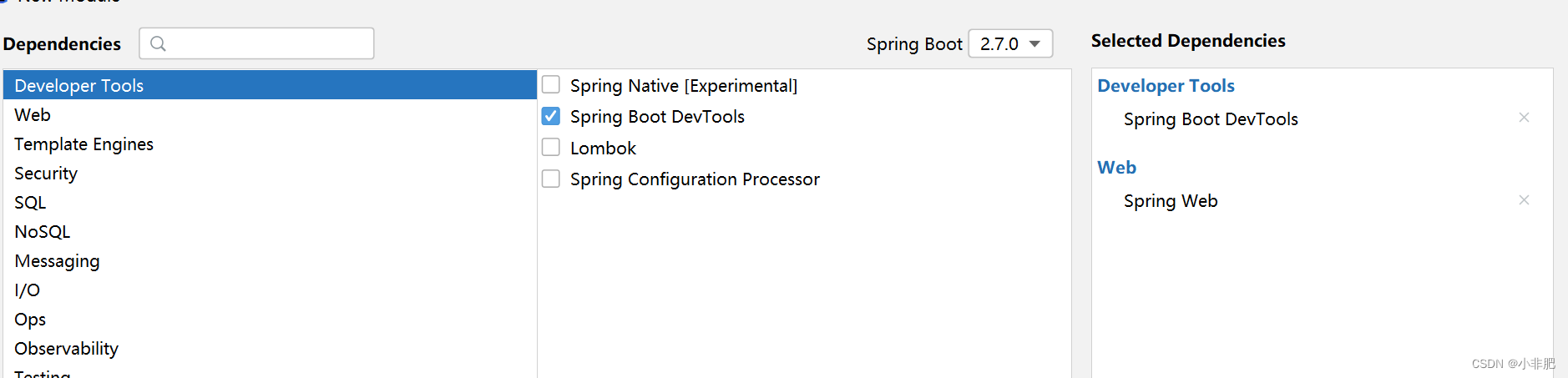Image resolution: width=1568 pixels, height=378 pixels.
Task: Check Spring Configuration Processor option
Action: click(551, 179)
